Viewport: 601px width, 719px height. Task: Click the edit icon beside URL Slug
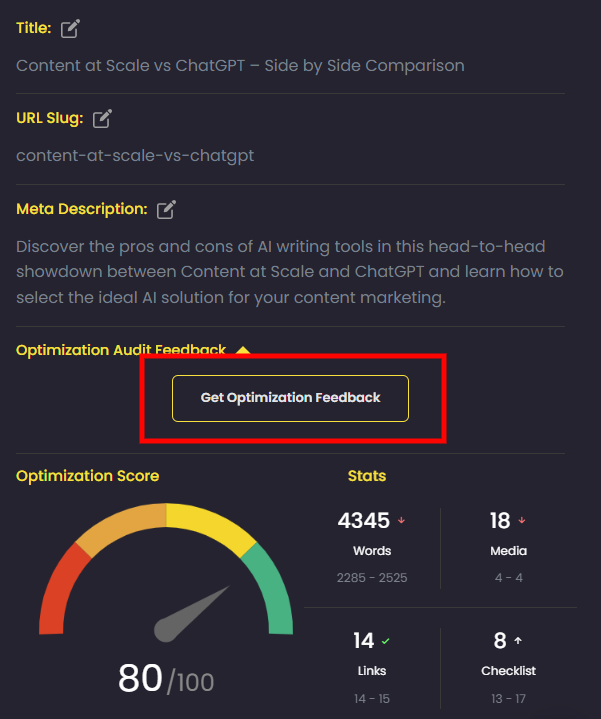click(x=102, y=119)
